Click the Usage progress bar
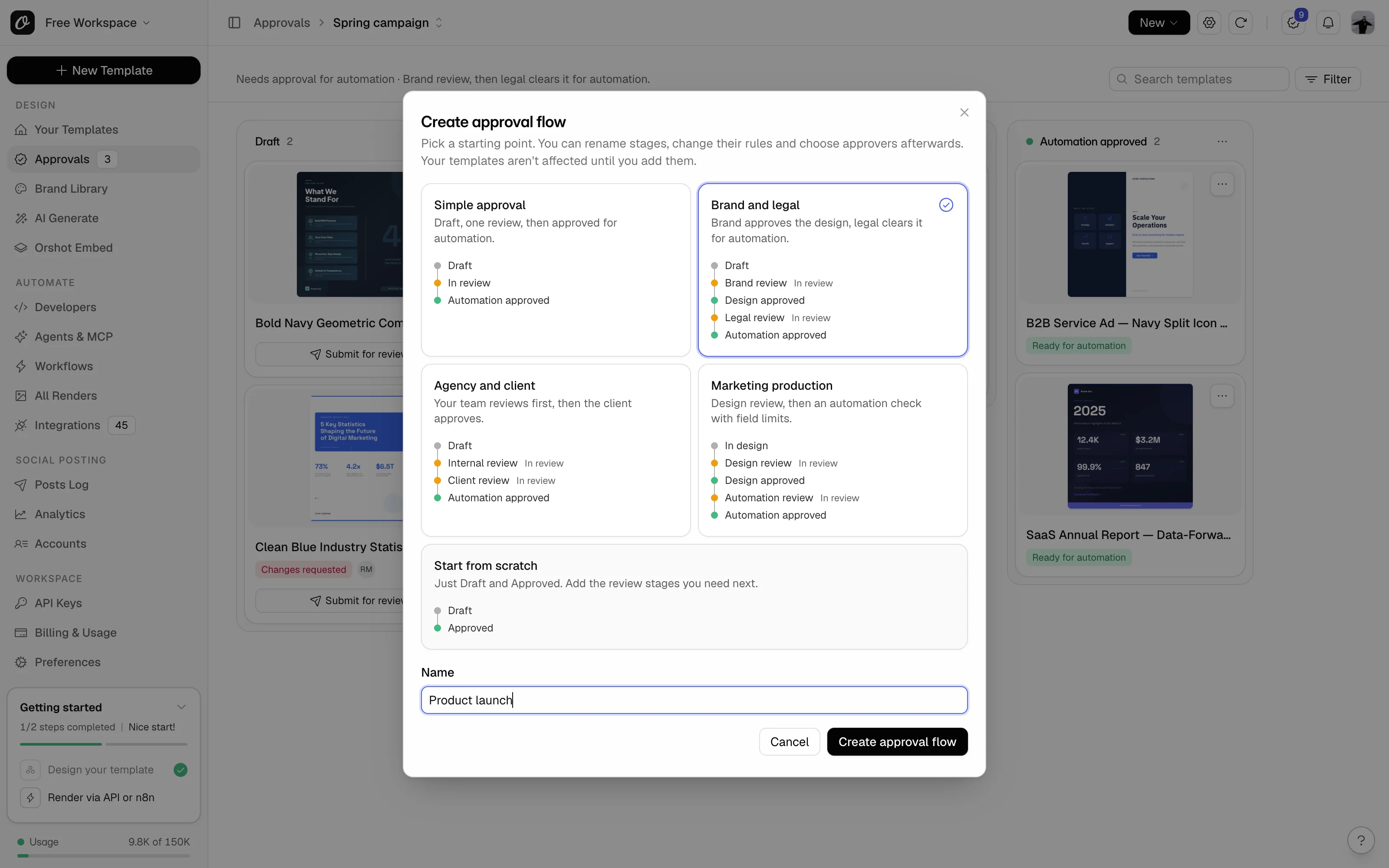The image size is (1389, 868). click(x=103, y=856)
